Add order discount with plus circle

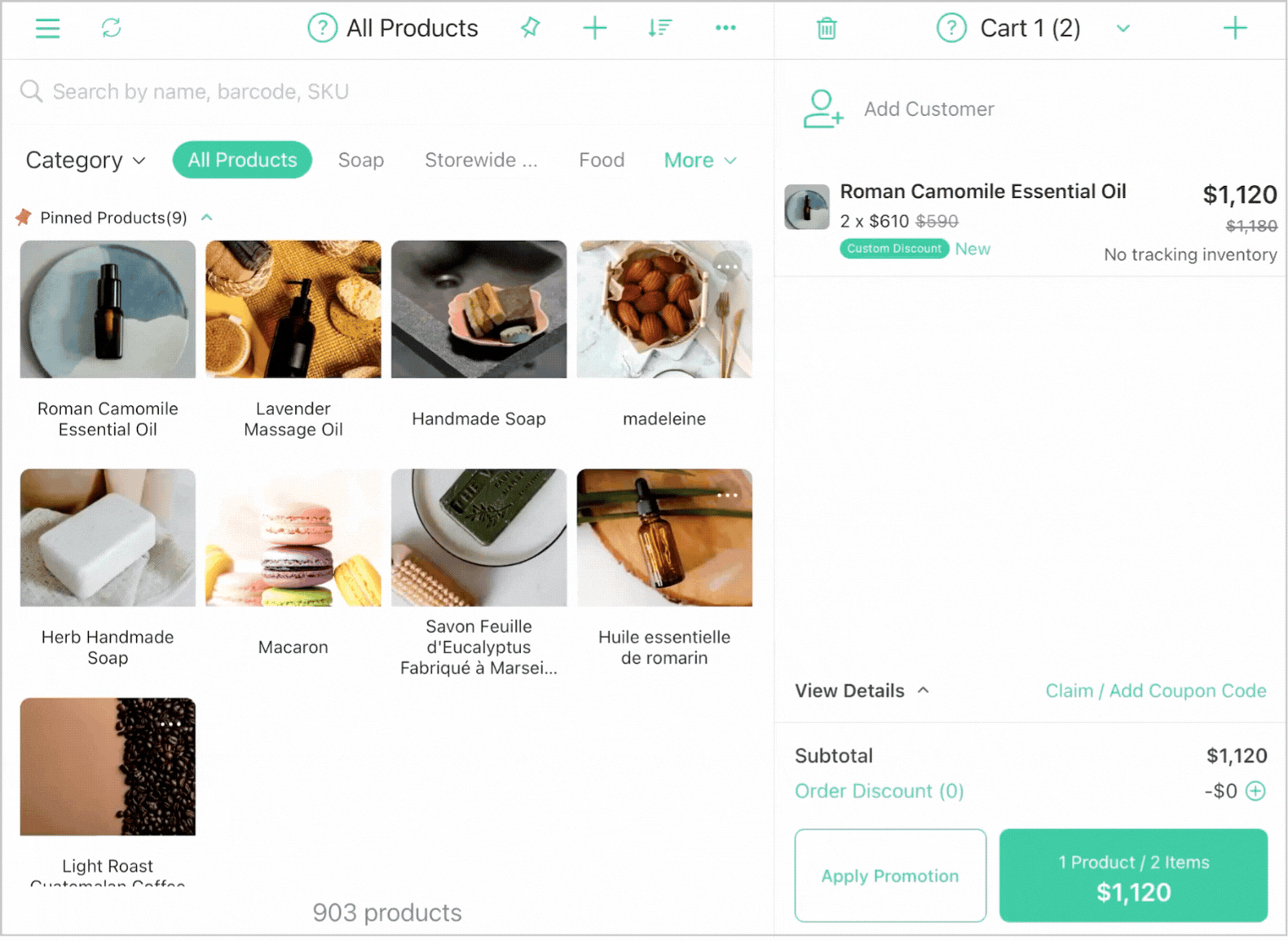coord(1256,791)
